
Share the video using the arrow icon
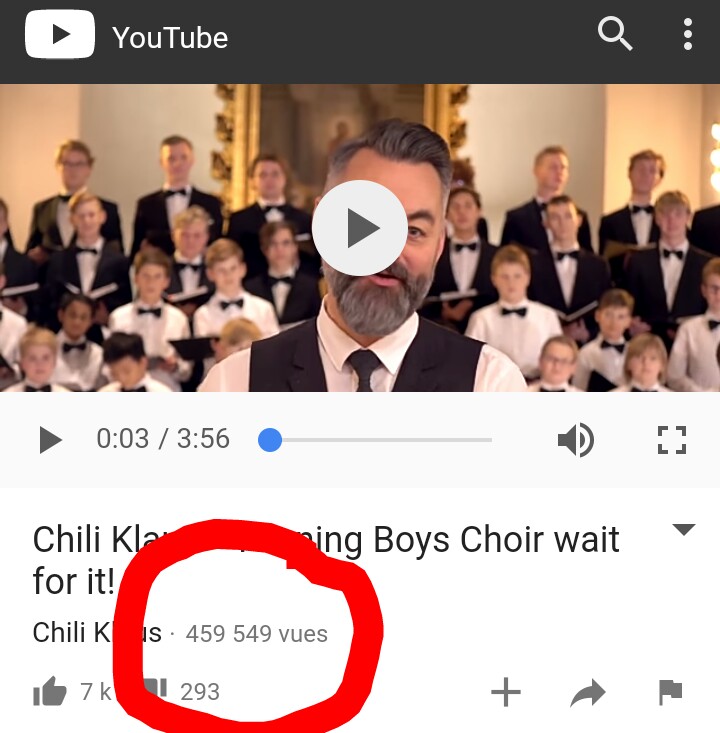coord(588,692)
